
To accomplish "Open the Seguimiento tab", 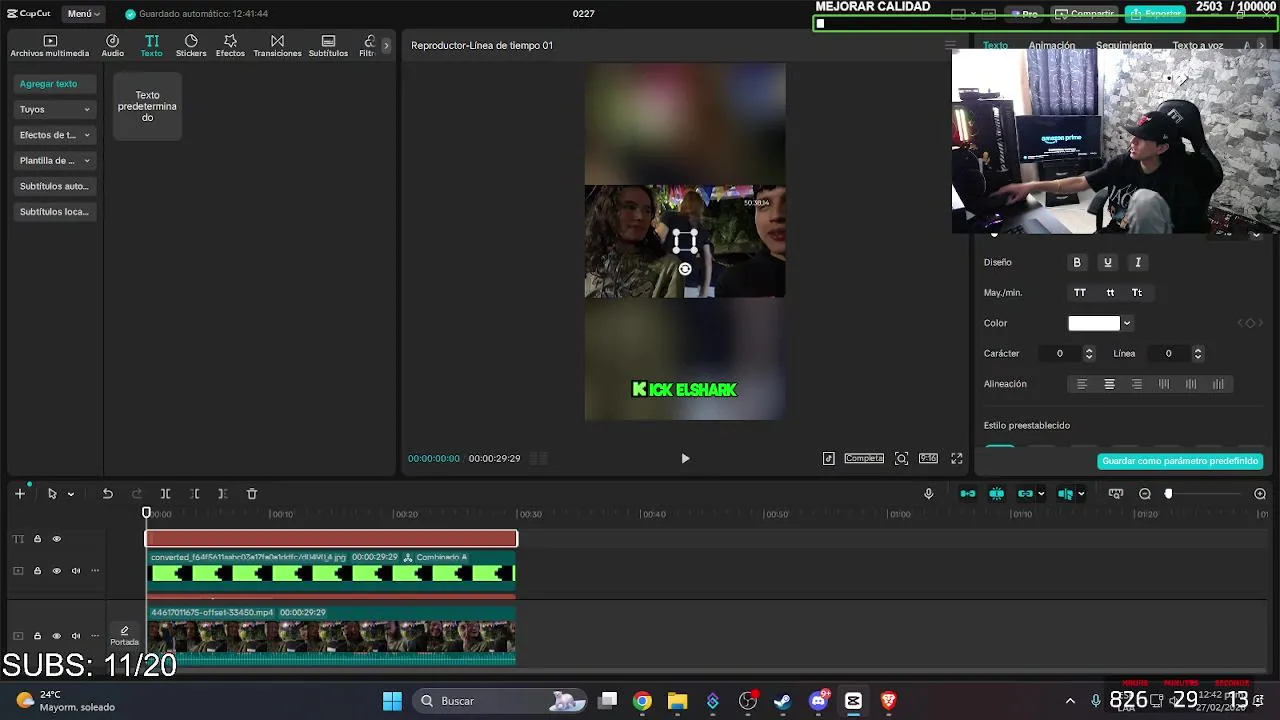I will 1124,46.
